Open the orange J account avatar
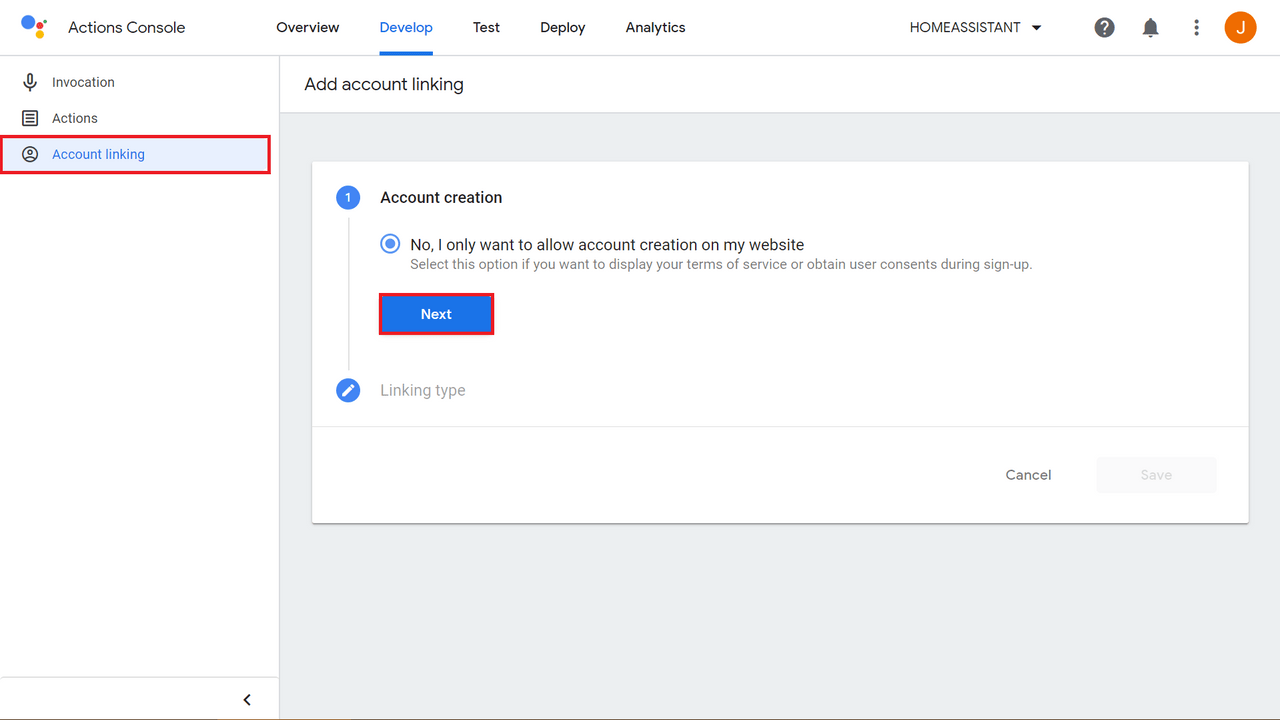This screenshot has width=1280, height=720. [x=1240, y=28]
